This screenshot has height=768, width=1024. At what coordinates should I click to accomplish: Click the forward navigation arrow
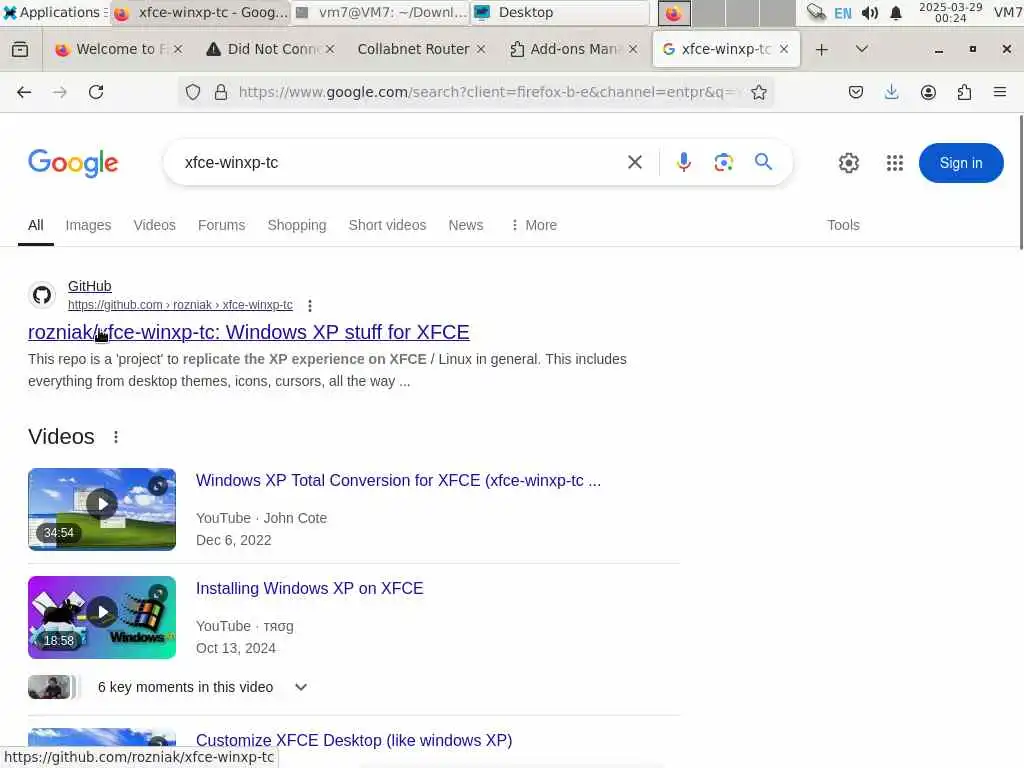(x=59, y=92)
